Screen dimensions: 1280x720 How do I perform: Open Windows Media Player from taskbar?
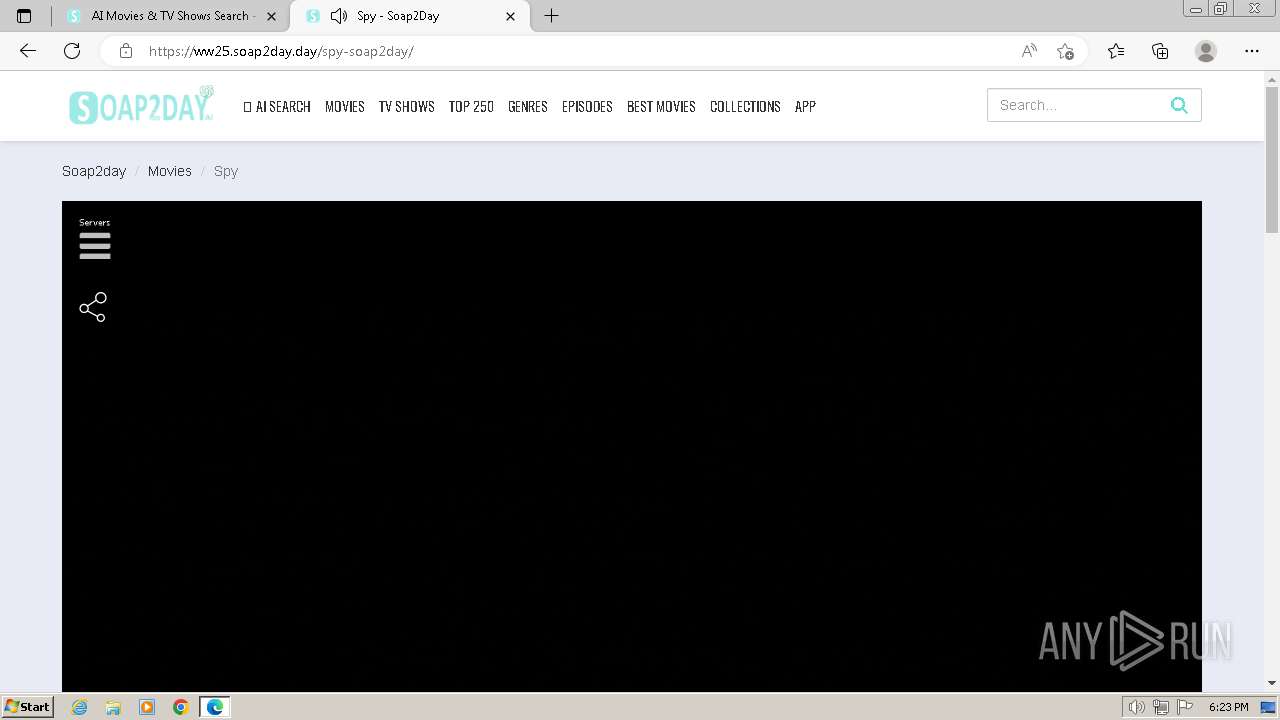(147, 707)
